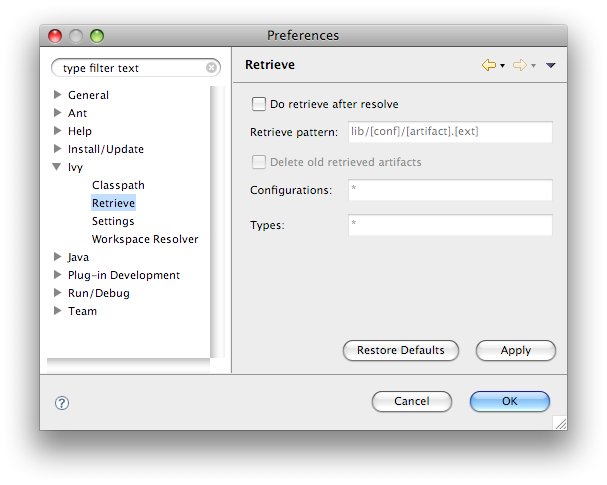Select Classpath under Ivy

coord(117,185)
